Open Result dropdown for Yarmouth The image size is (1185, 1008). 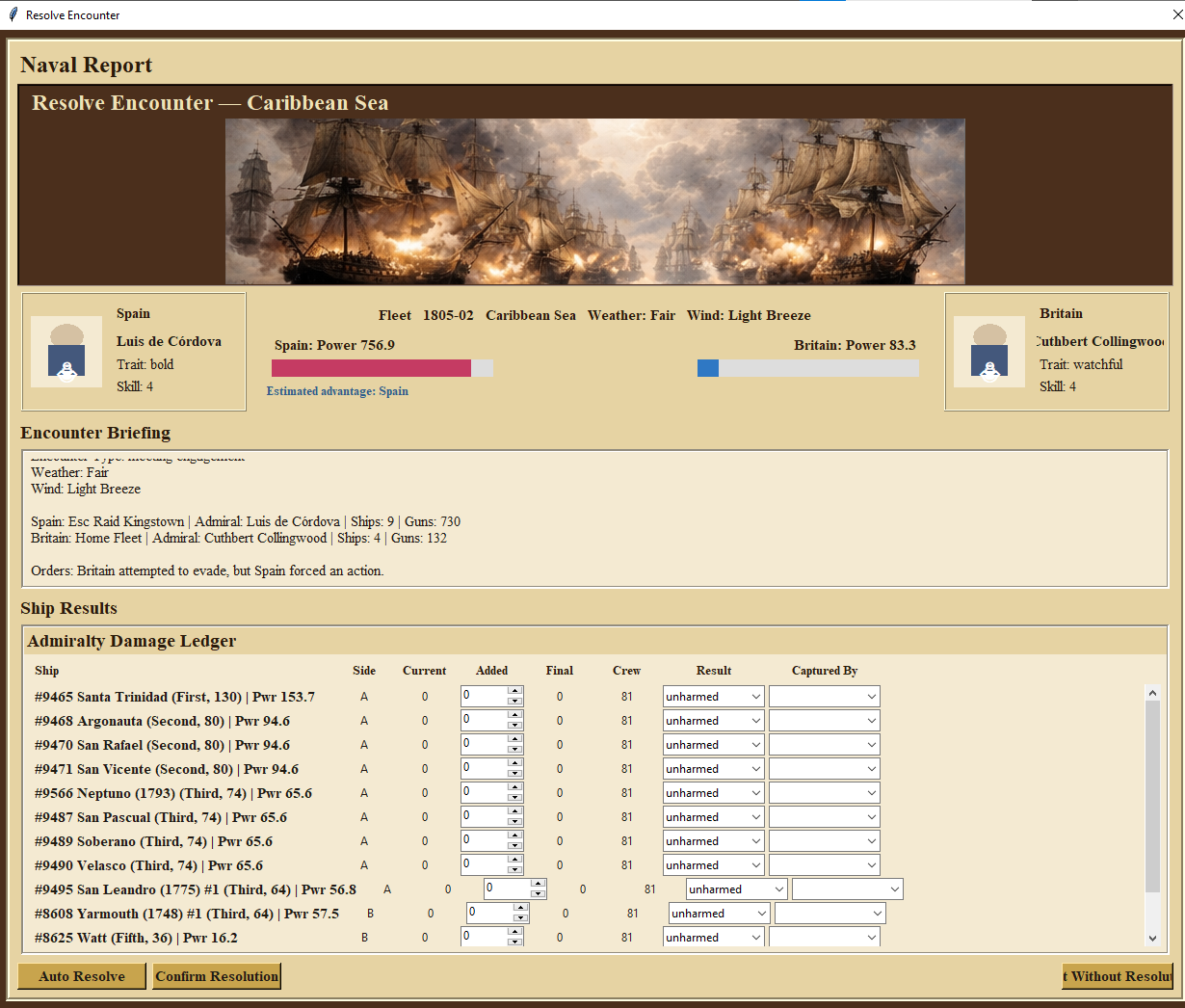click(719, 914)
